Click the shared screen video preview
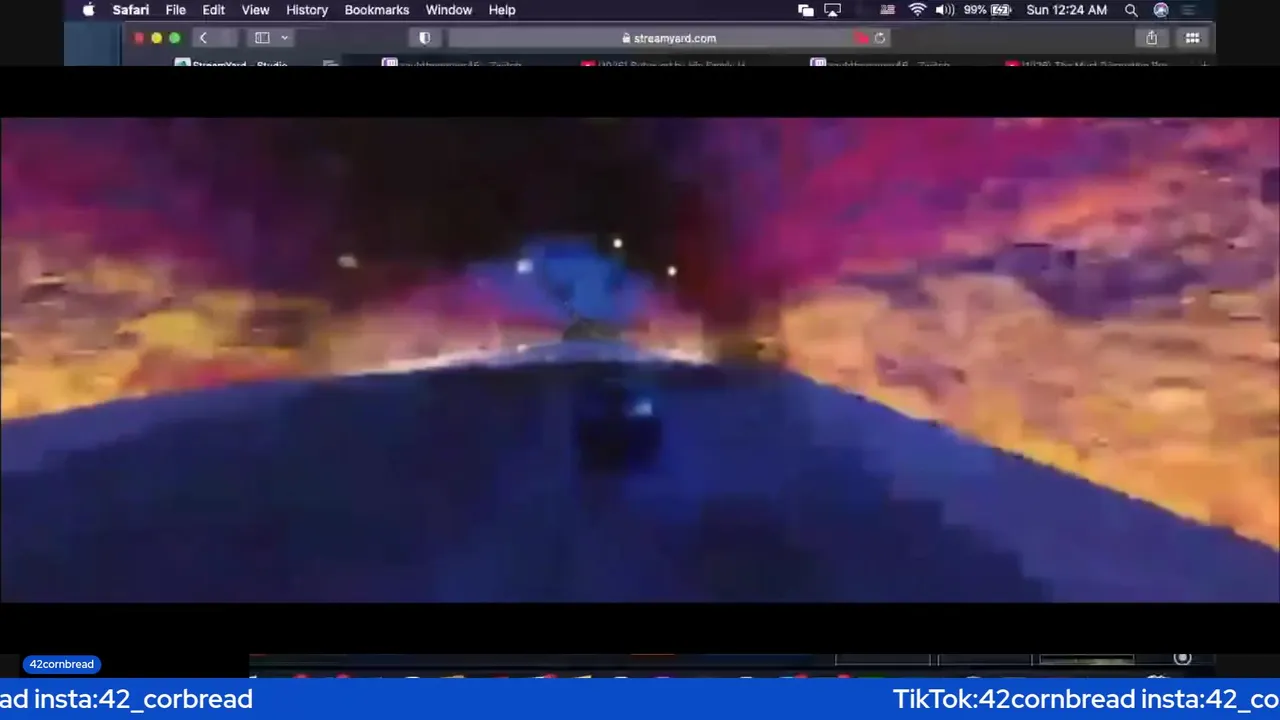This screenshot has height=720, width=1280. click(x=640, y=360)
